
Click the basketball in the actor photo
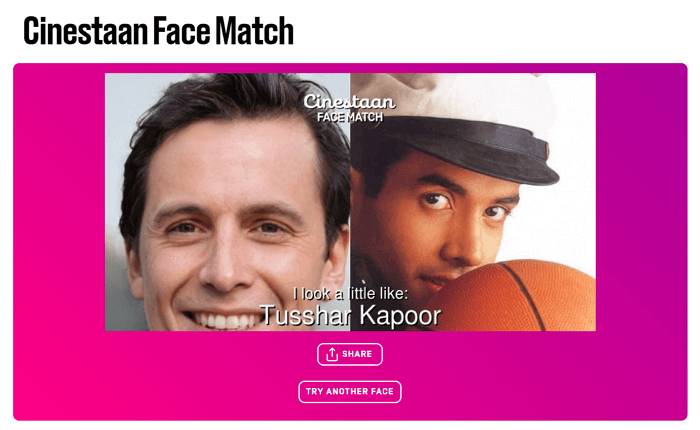(x=522, y=297)
